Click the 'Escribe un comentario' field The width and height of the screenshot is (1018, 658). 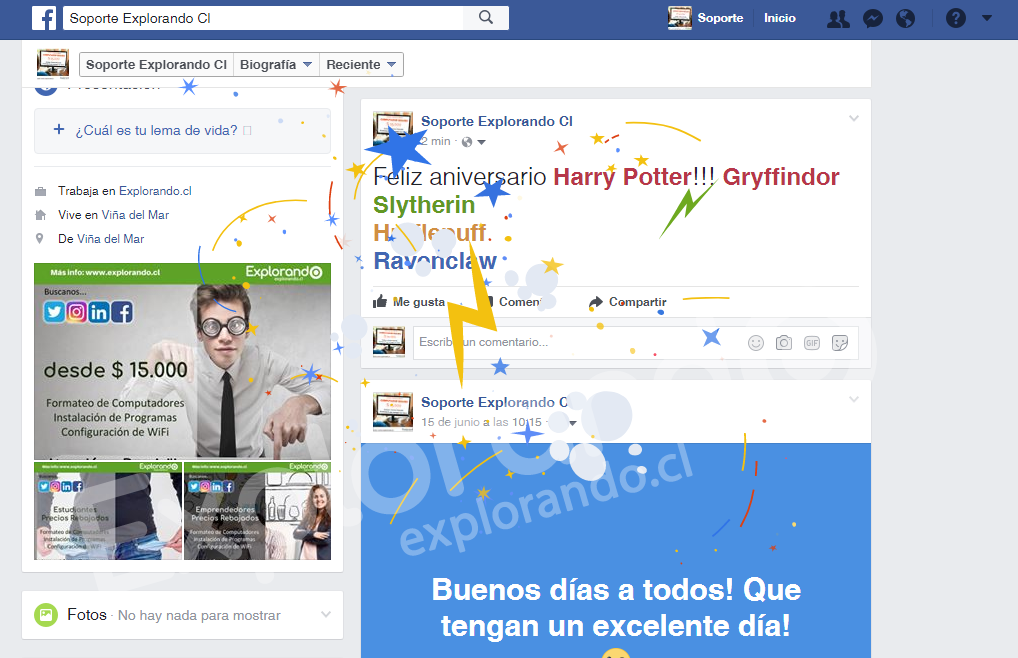[578, 342]
